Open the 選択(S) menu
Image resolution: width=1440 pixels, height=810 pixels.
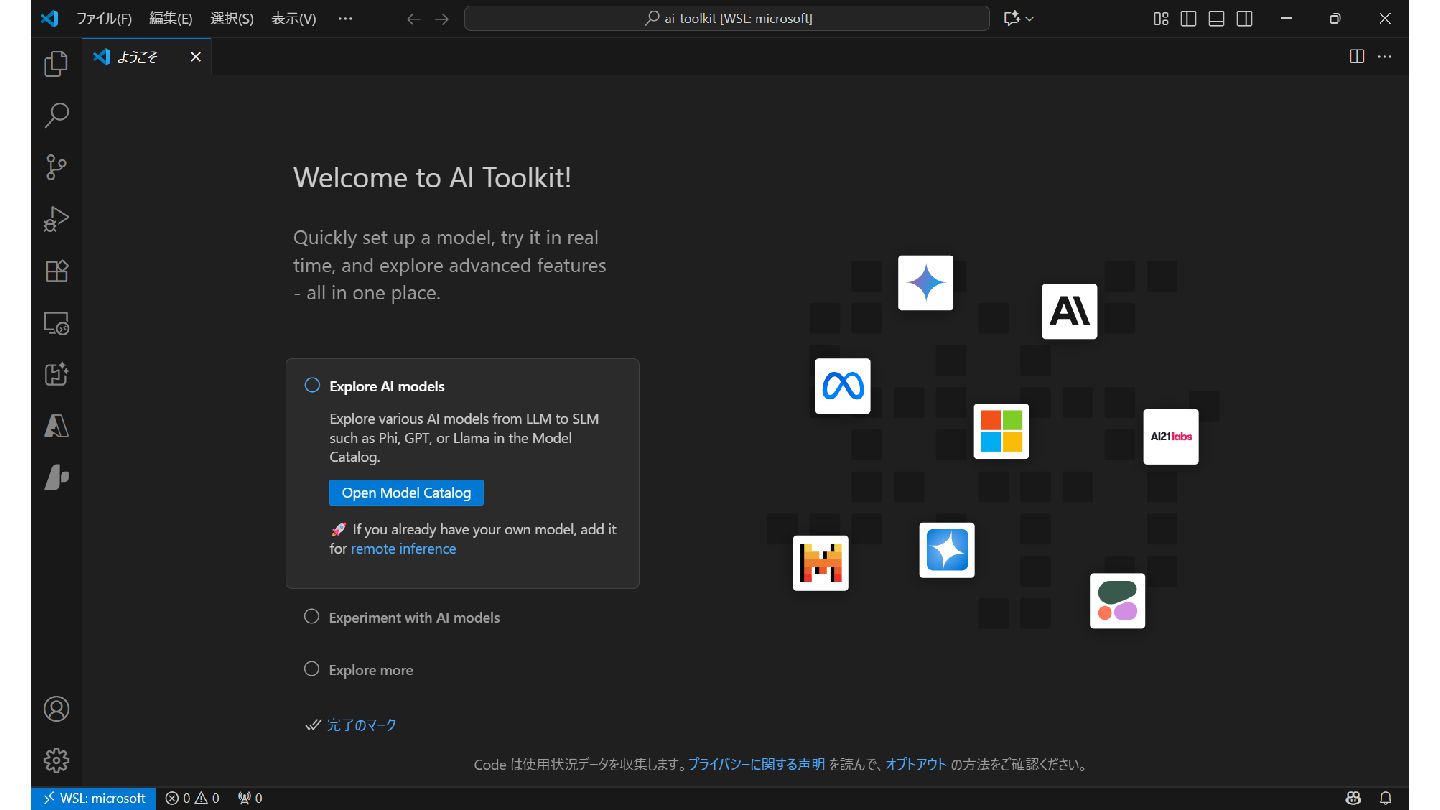click(x=232, y=18)
